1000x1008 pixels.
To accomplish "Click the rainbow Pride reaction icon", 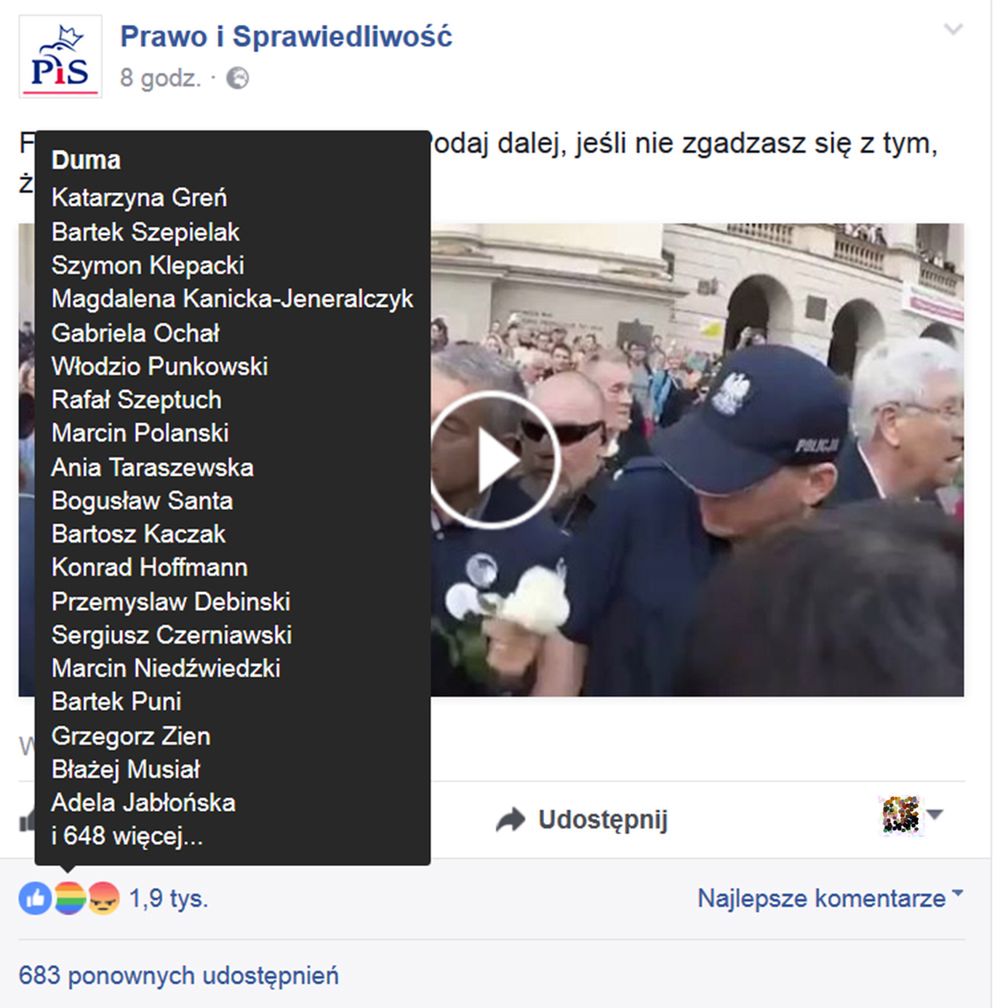I will coord(69,898).
